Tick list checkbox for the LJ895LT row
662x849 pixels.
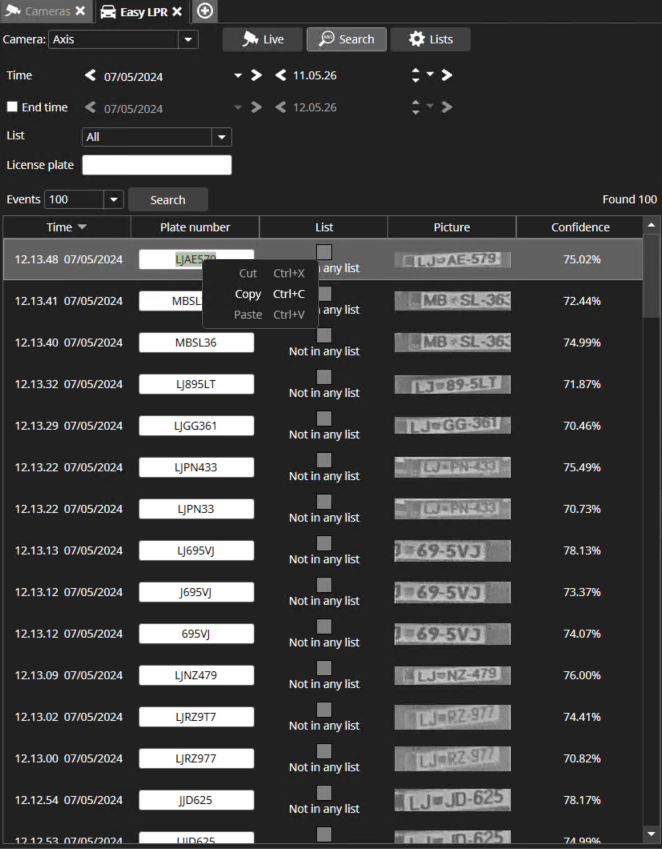324,377
